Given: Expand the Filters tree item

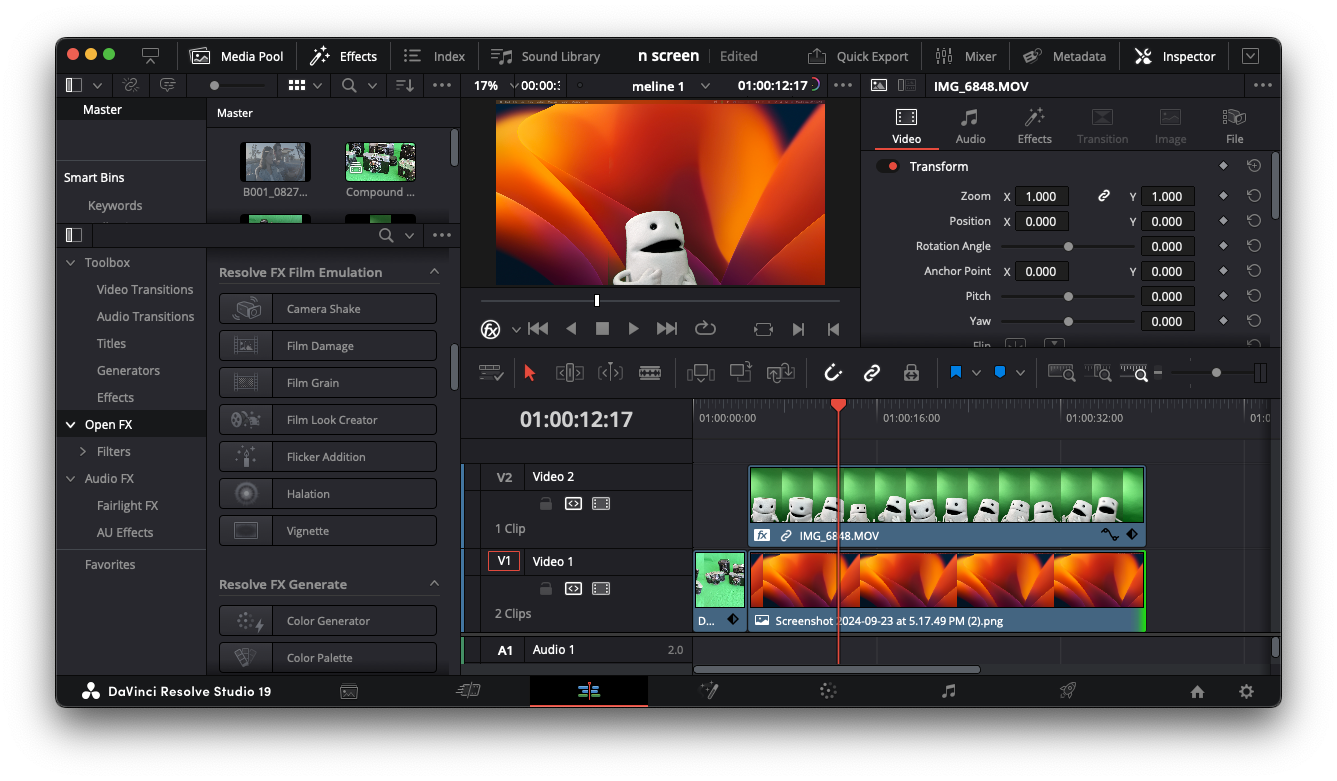Looking at the screenshot, I should [84, 452].
